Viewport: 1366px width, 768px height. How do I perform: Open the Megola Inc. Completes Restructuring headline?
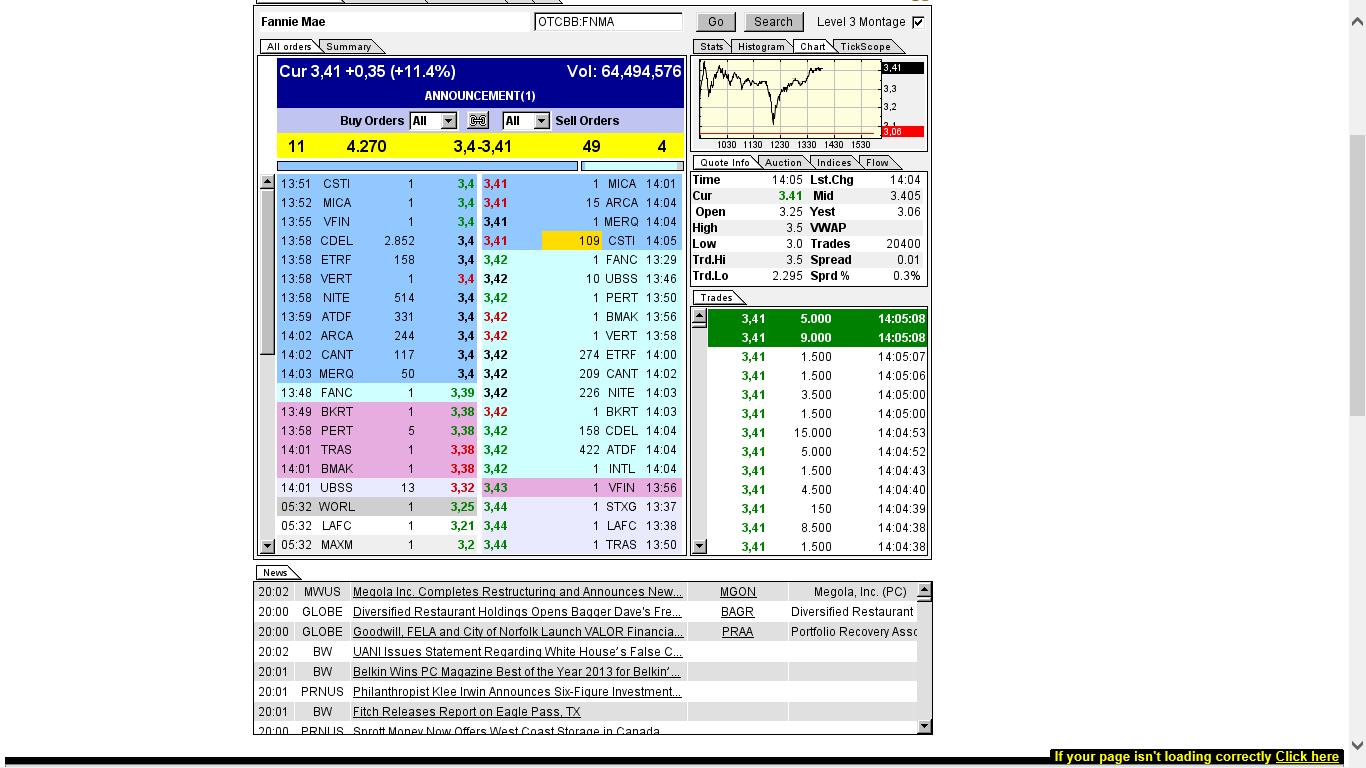tap(518, 592)
